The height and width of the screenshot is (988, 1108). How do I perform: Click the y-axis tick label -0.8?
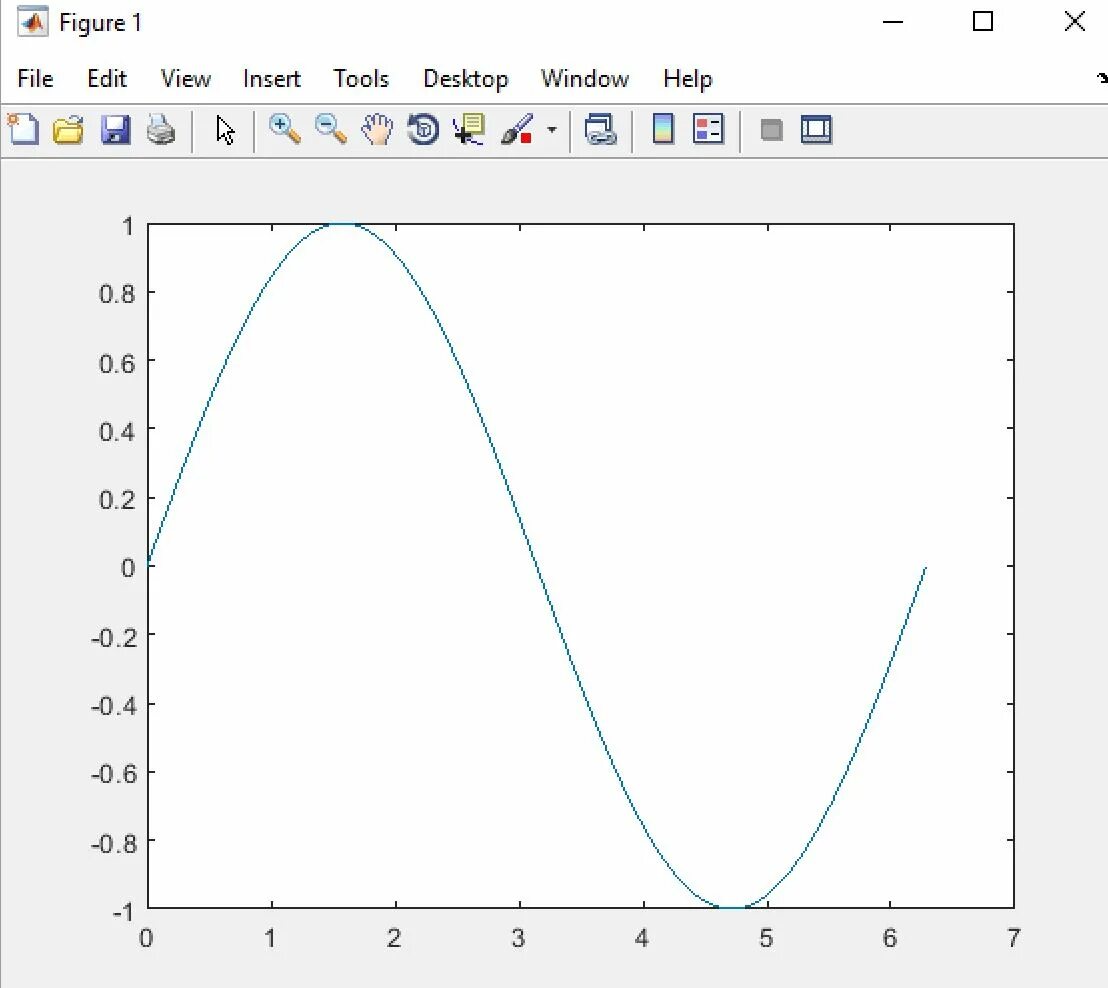114,843
